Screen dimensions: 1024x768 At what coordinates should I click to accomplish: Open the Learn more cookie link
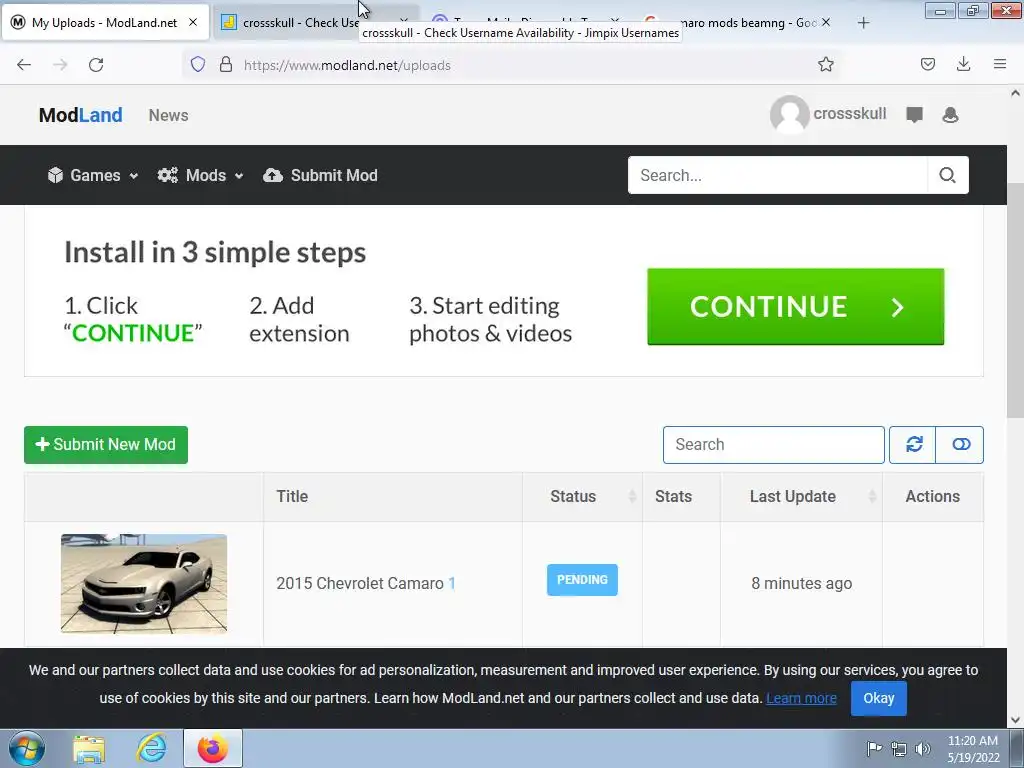(801, 698)
